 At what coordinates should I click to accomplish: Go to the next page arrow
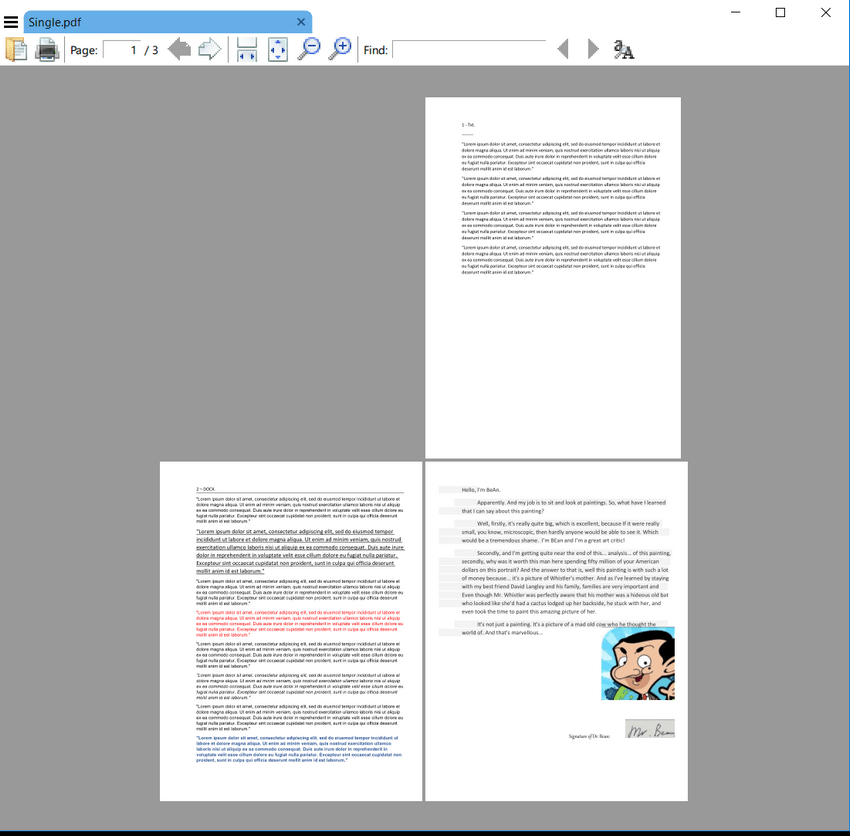point(210,49)
